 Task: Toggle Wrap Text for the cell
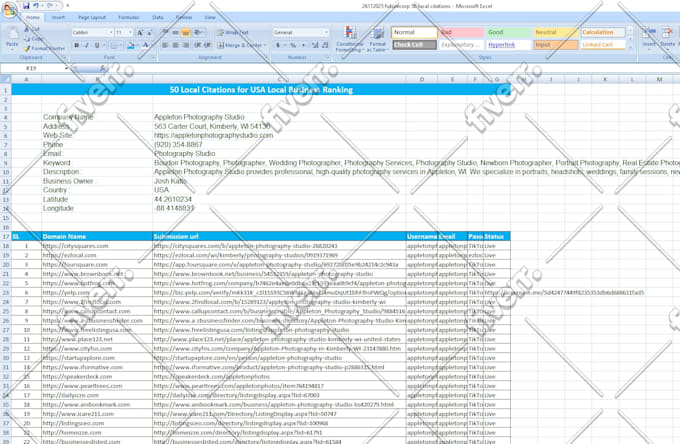(232, 33)
